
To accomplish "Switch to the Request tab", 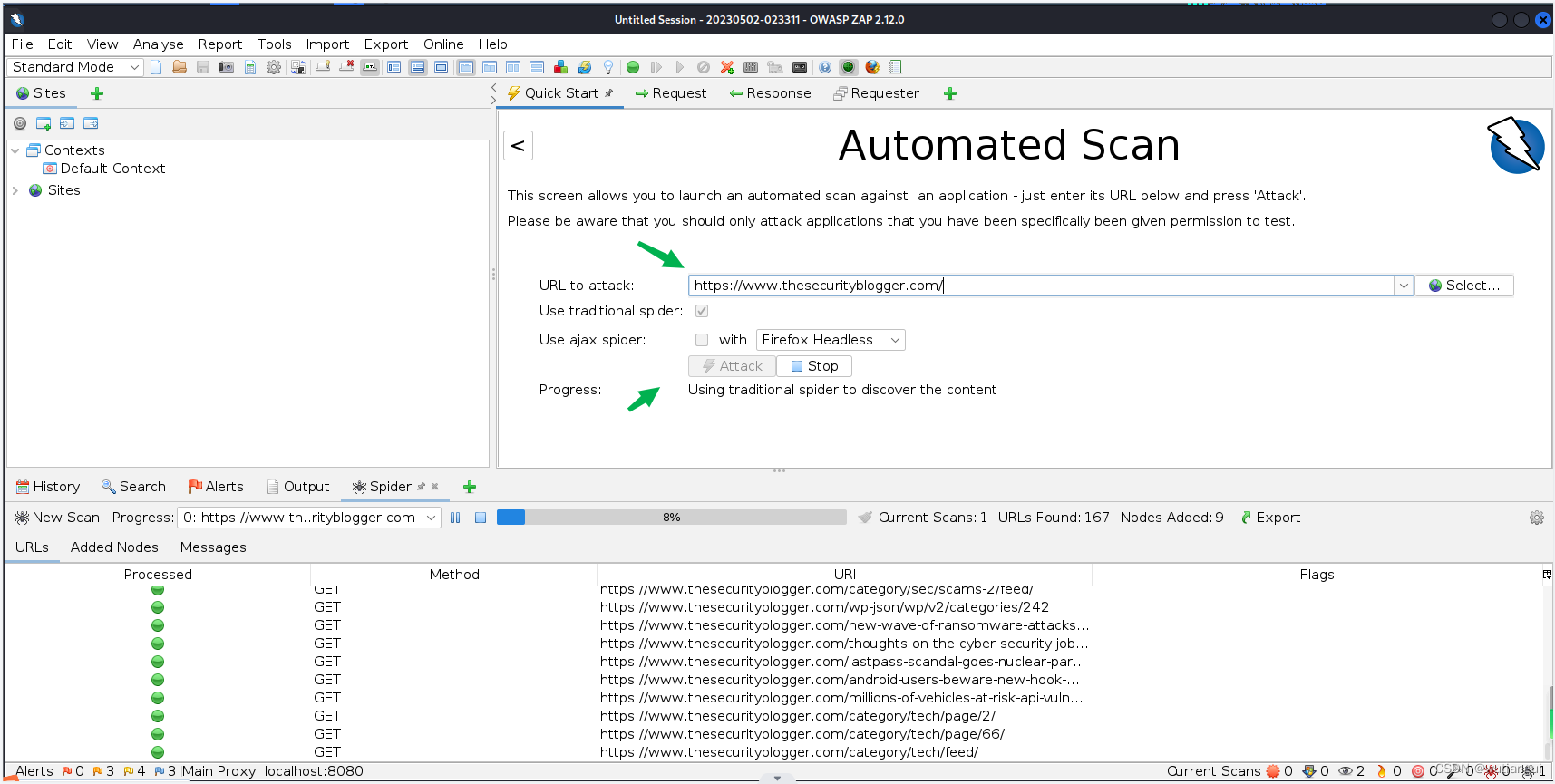I will [x=671, y=93].
